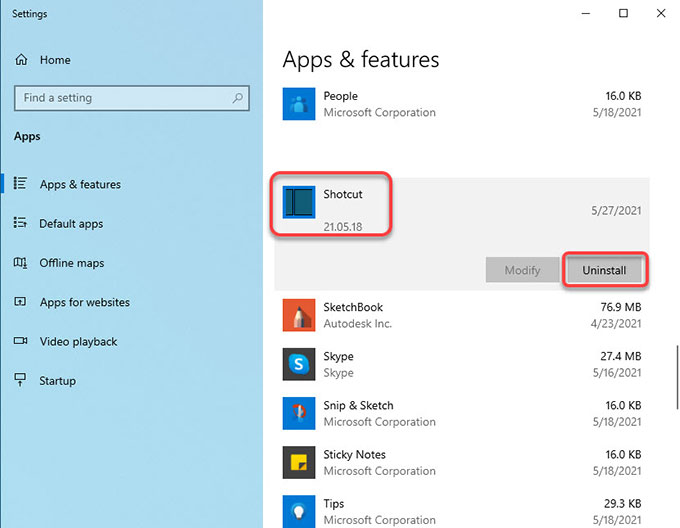Select the Shotcut app icon
The image size is (680, 528).
click(299, 202)
